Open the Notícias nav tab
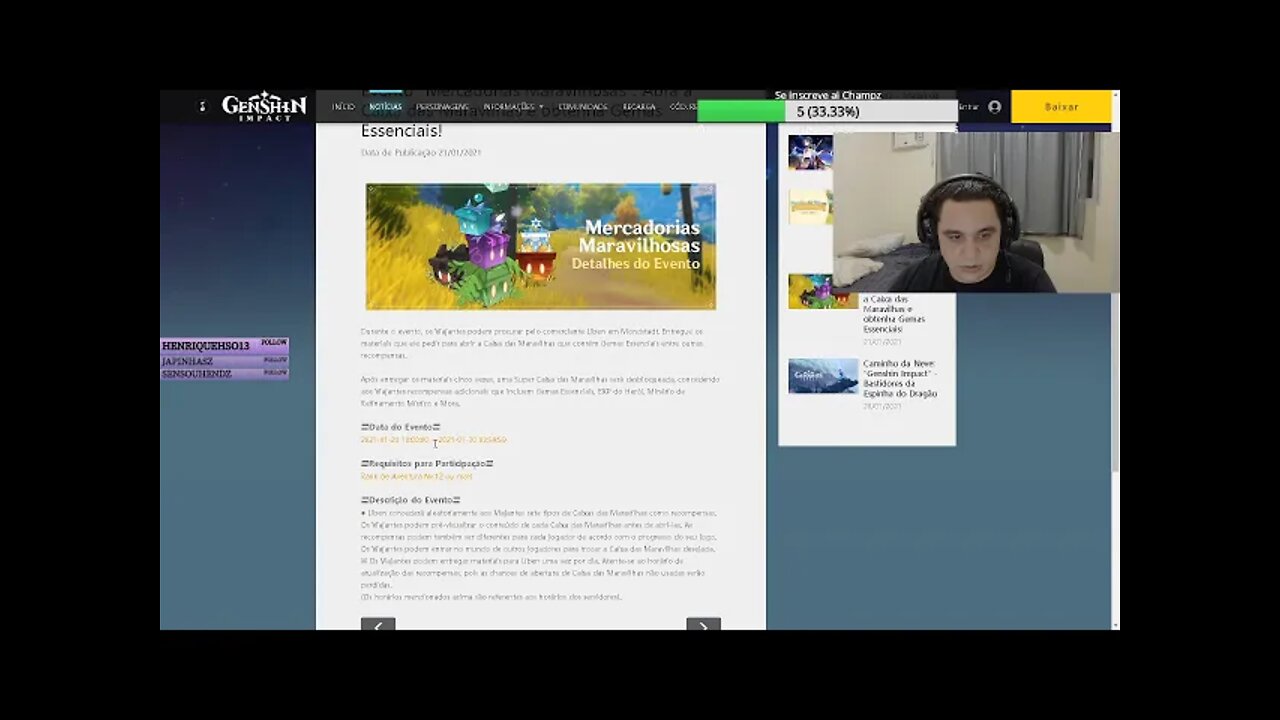1280x720 pixels. coord(385,107)
